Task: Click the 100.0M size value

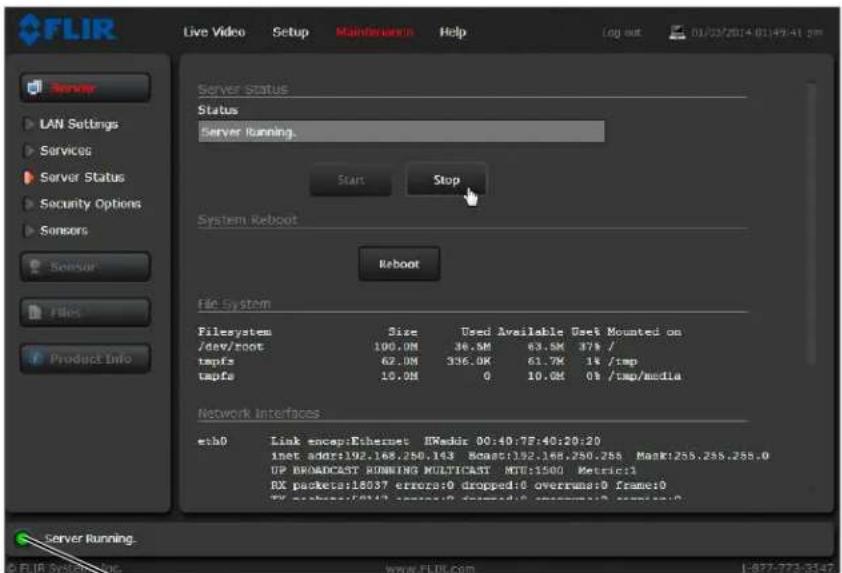Action: click(396, 347)
